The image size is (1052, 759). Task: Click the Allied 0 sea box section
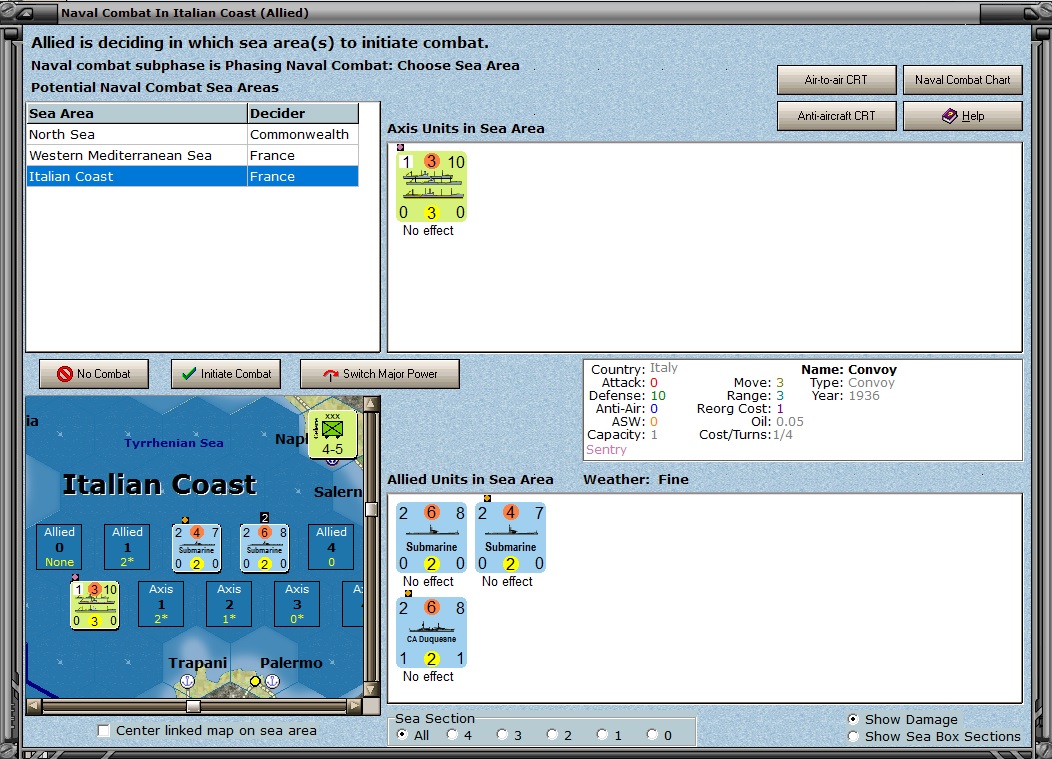[60, 547]
